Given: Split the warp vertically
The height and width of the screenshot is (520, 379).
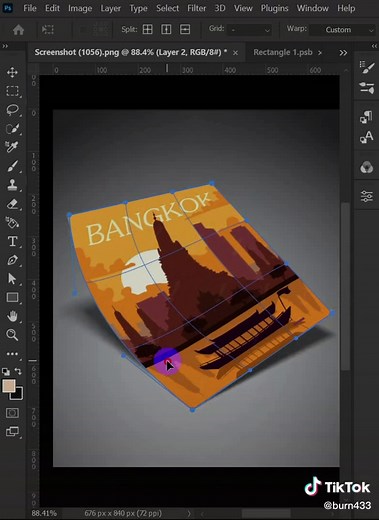Looking at the screenshot, I should pyautogui.click(x=166, y=29).
